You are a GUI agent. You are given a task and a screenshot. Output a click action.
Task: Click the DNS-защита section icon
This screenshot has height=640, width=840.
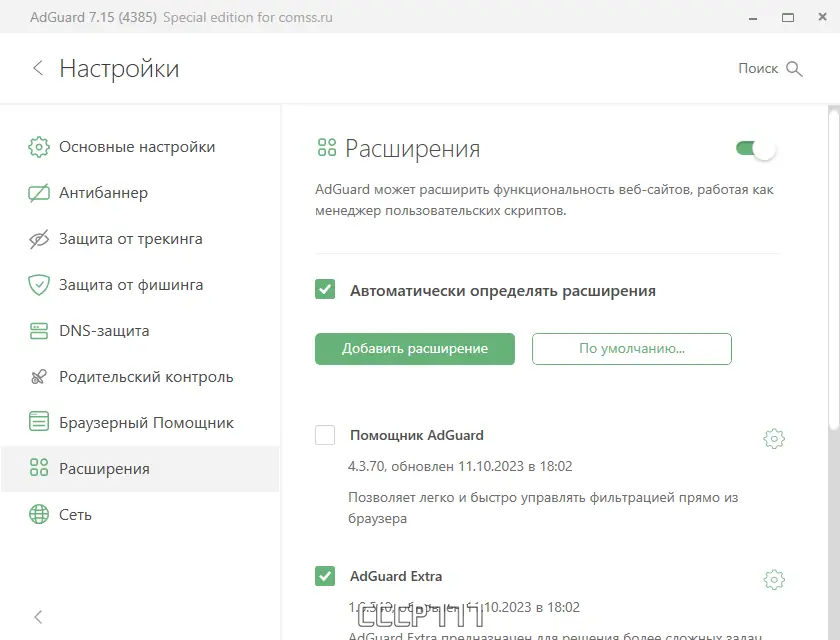[38, 330]
